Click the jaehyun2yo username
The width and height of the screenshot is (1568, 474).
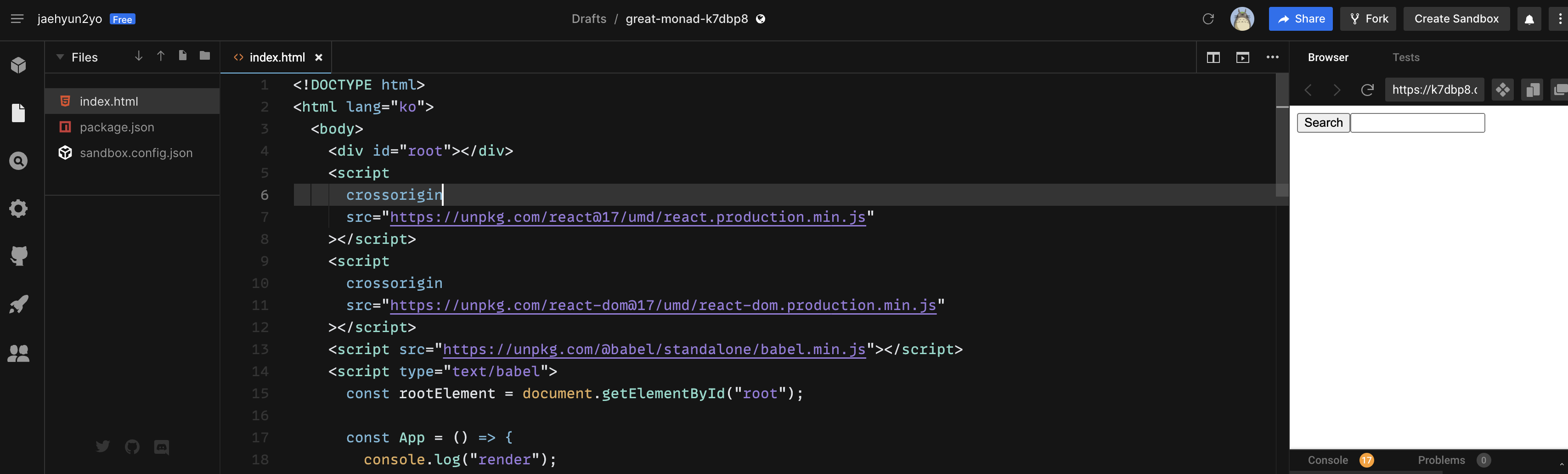click(x=69, y=19)
